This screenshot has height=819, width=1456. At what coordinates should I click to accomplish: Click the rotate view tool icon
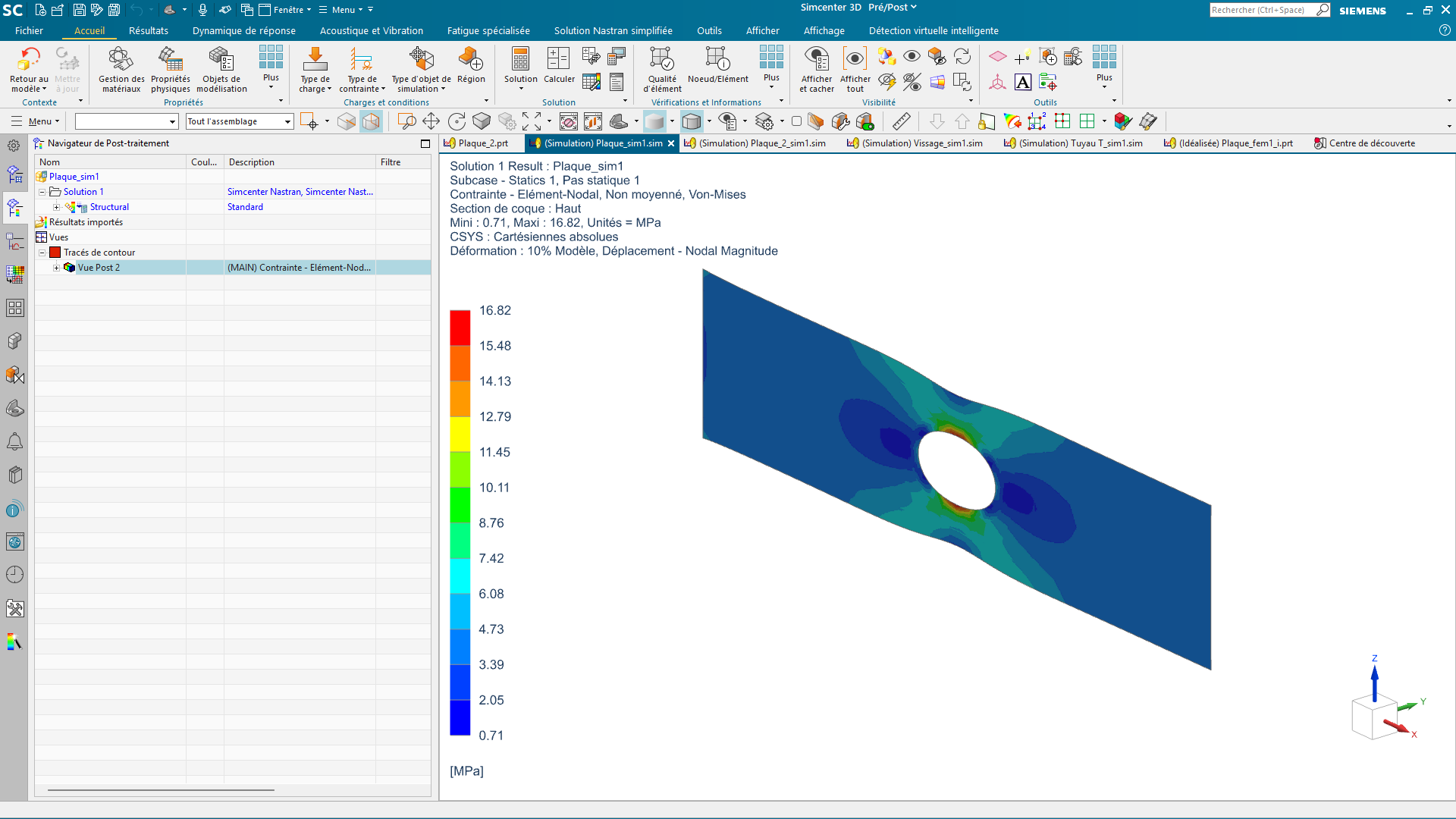[x=457, y=121]
